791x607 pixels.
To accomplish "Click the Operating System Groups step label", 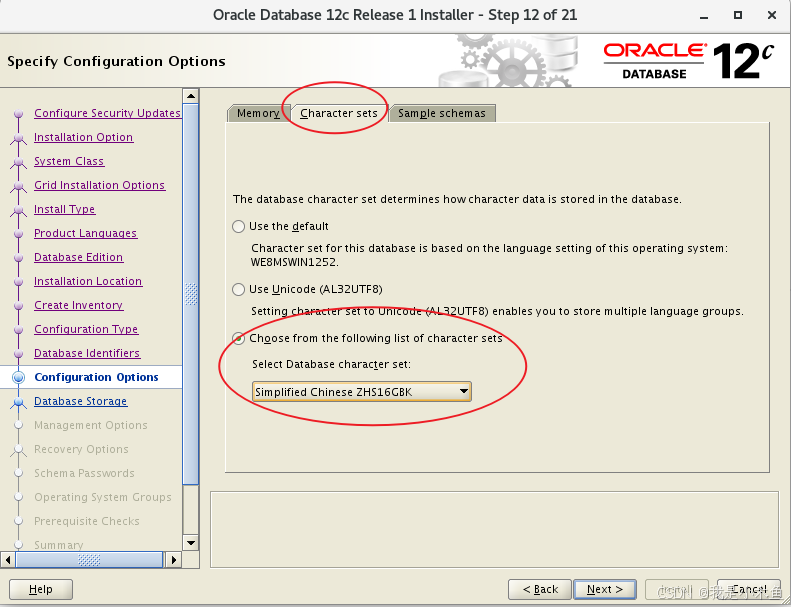I will click(103, 497).
